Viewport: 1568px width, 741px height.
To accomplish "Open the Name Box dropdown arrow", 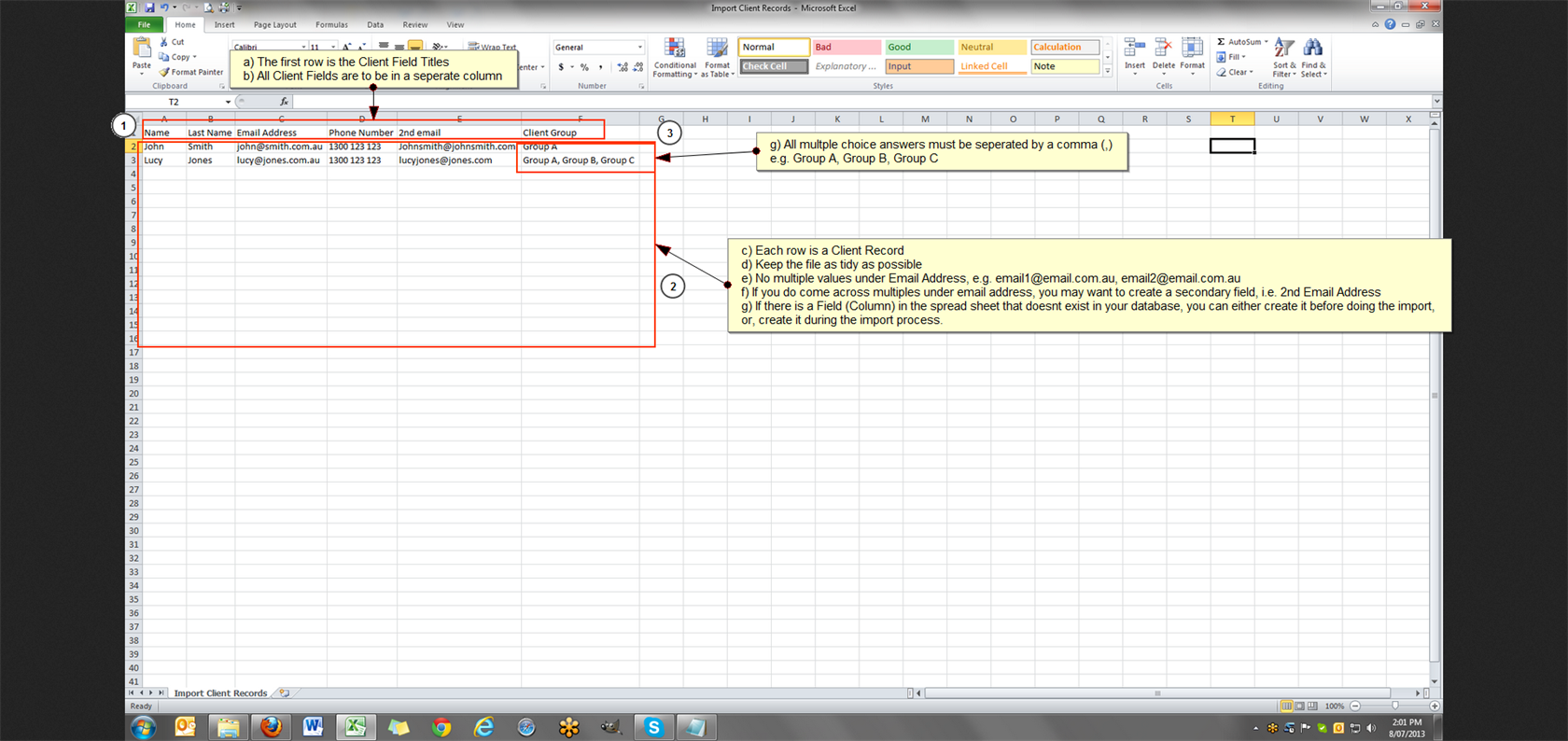I will [228, 102].
